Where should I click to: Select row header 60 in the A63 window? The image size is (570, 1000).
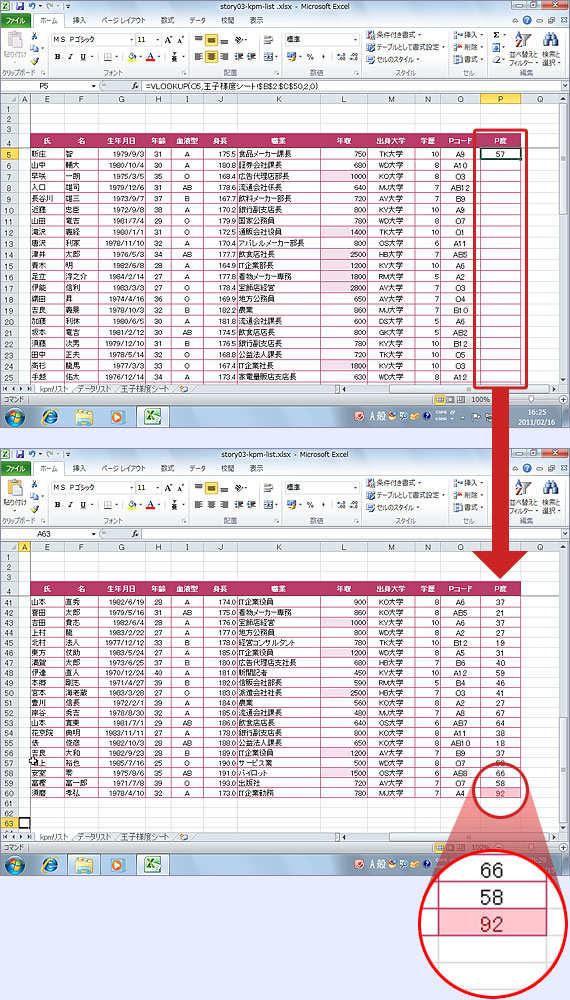point(8,793)
